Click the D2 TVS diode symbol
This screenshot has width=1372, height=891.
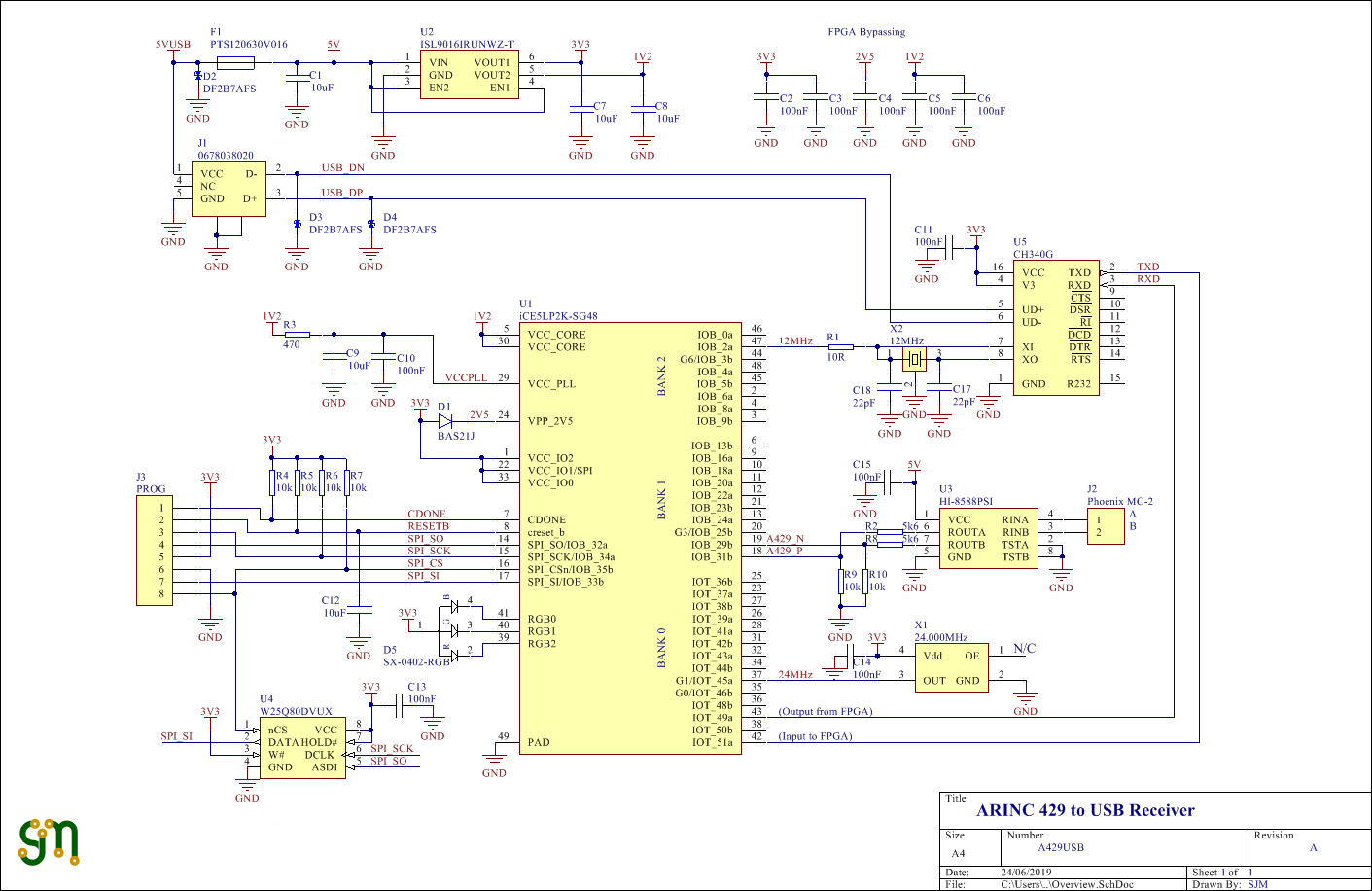pos(198,75)
